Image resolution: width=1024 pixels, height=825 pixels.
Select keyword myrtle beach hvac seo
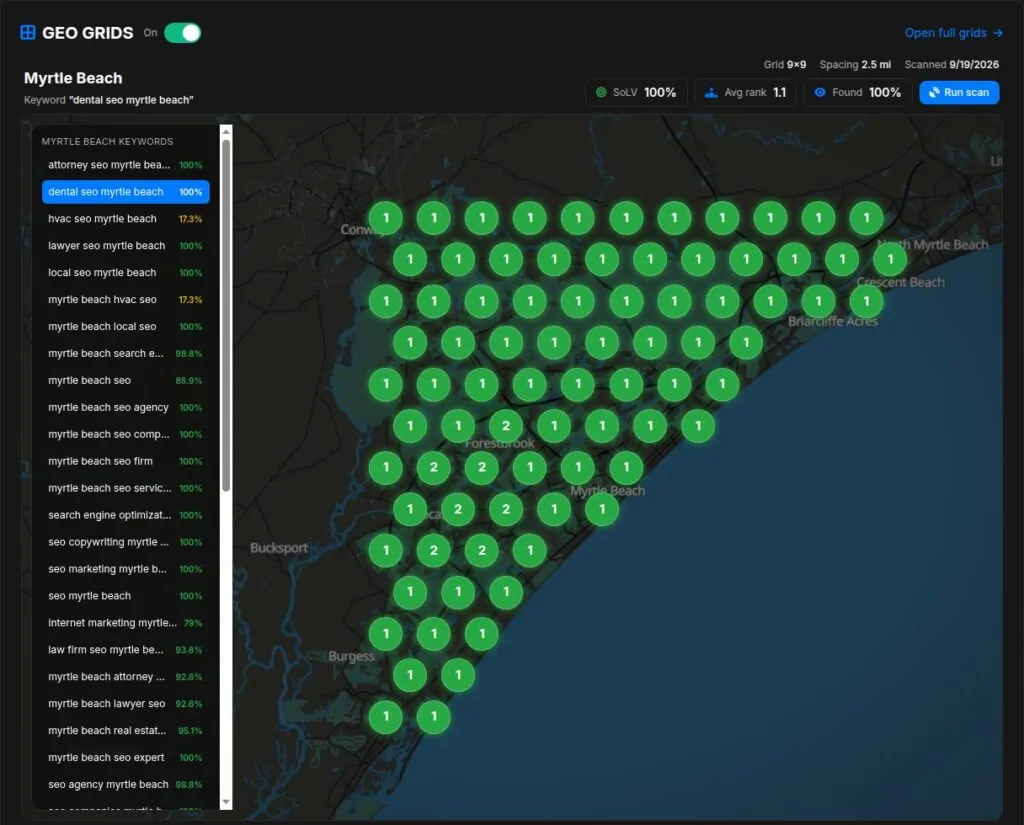[x=125, y=299]
